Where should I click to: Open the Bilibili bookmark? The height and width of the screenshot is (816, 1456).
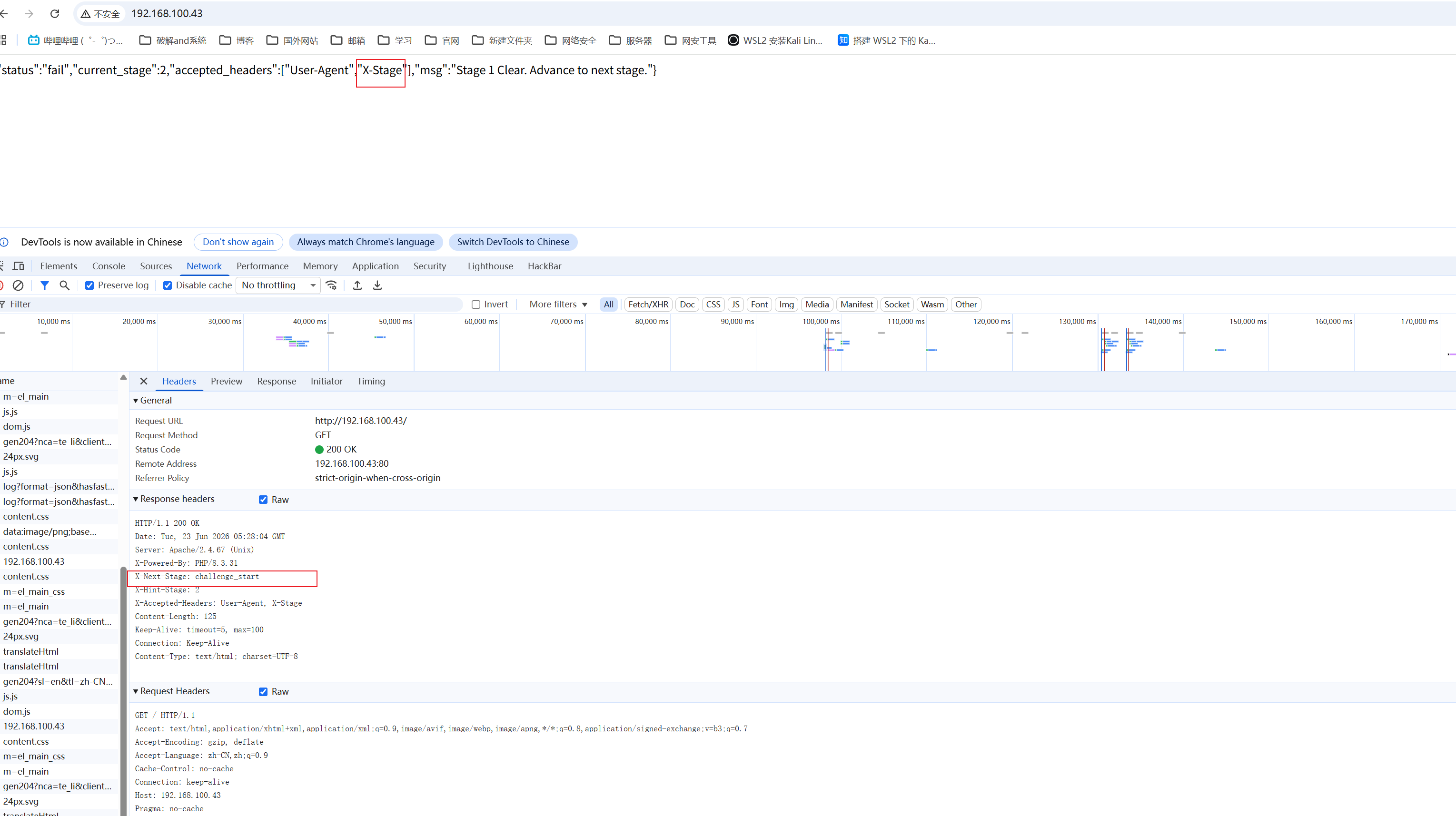75,40
